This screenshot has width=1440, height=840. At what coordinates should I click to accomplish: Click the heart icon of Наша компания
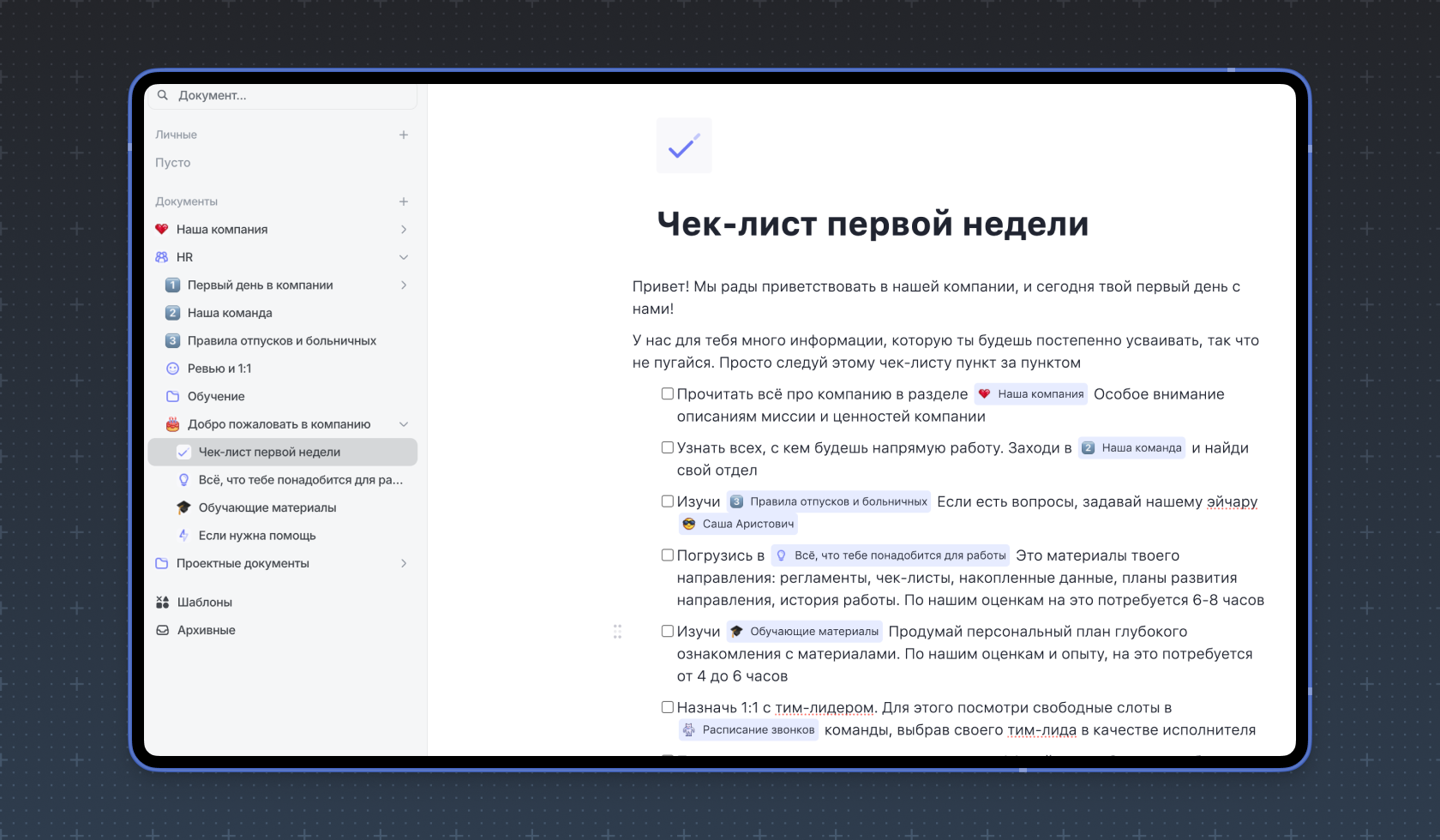pyautogui.click(x=162, y=230)
